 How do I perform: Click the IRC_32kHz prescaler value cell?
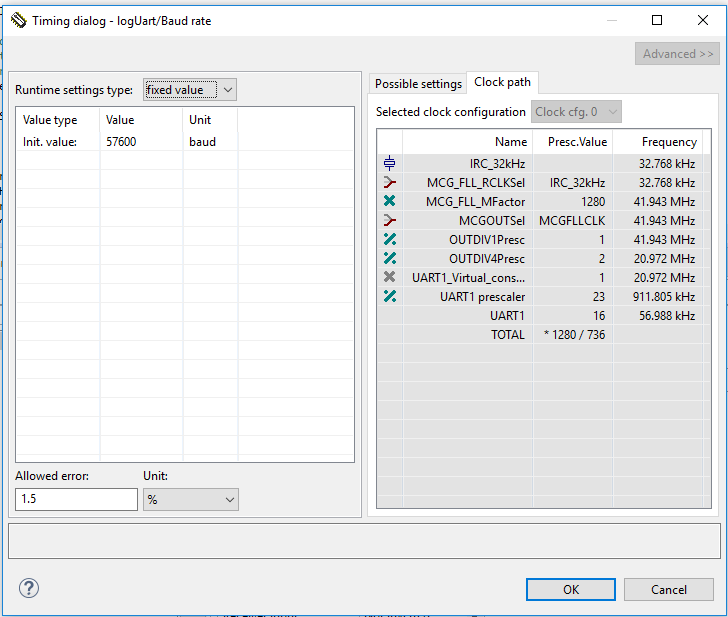point(573,182)
